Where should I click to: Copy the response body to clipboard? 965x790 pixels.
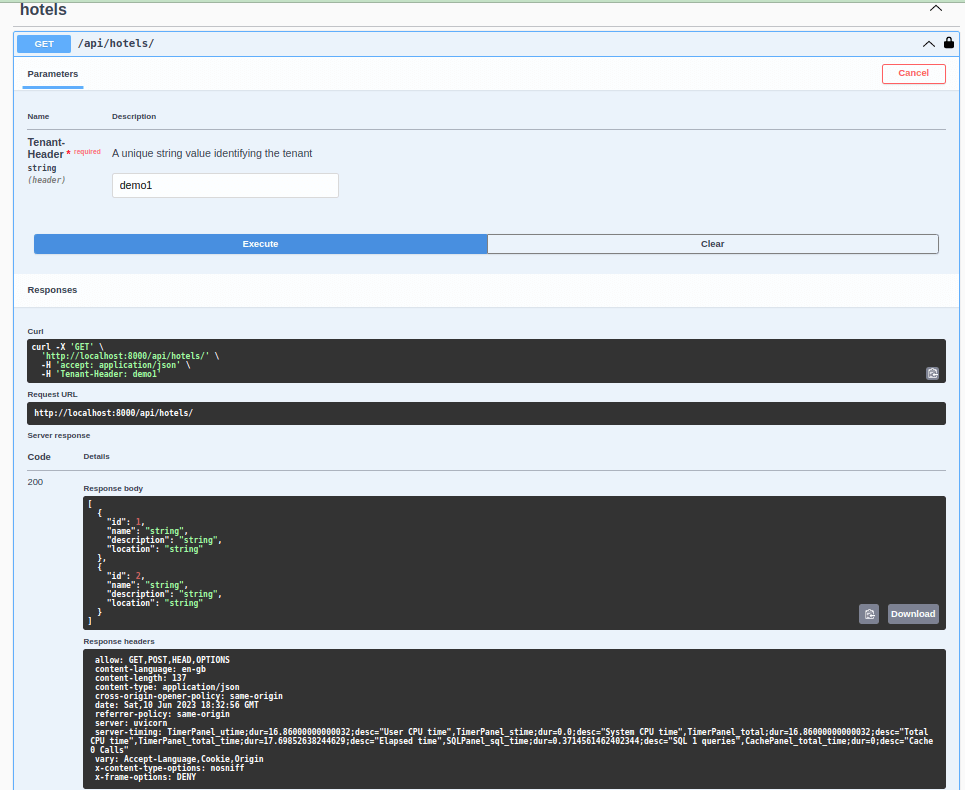868,613
